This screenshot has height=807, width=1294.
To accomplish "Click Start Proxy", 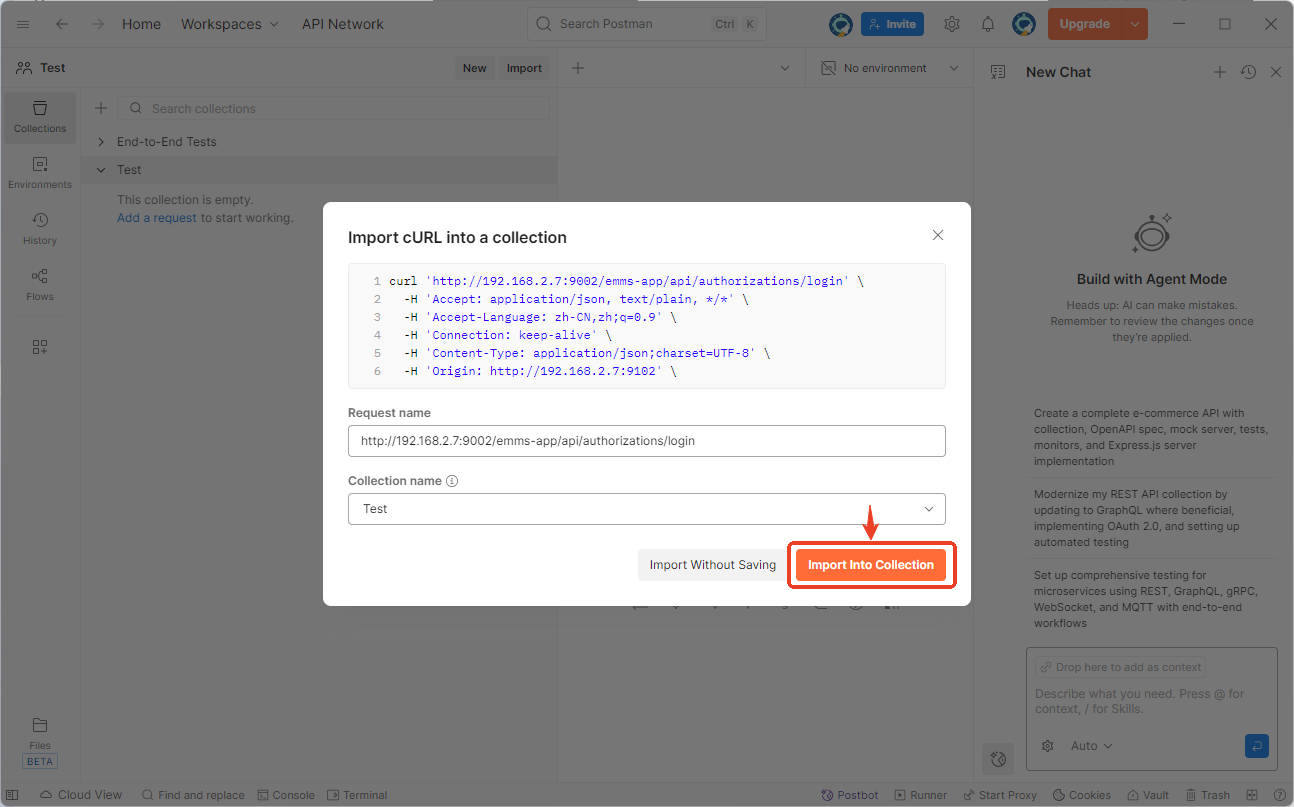I will pos(999,795).
